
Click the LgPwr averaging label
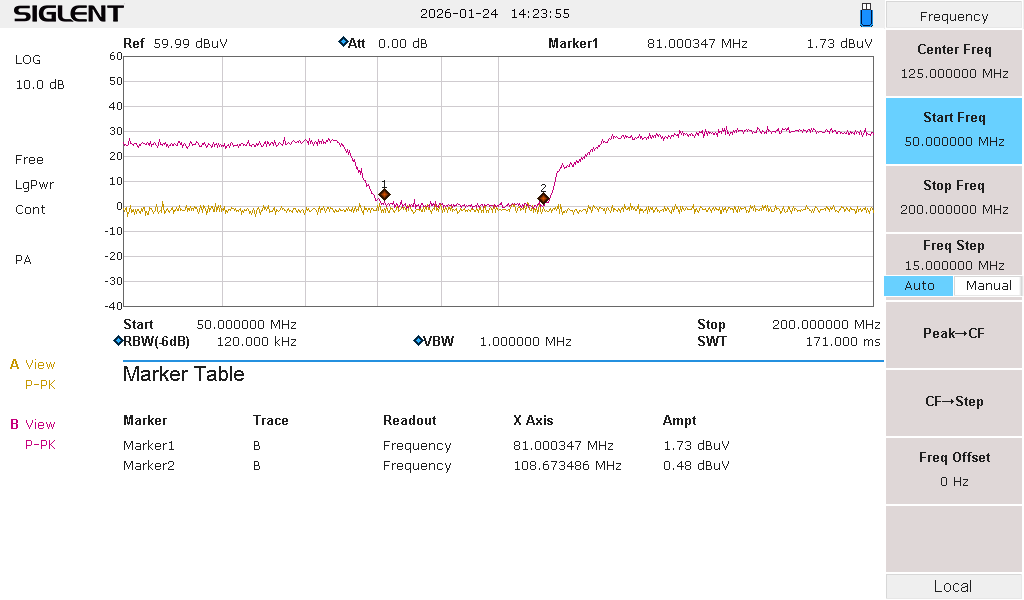pos(35,185)
